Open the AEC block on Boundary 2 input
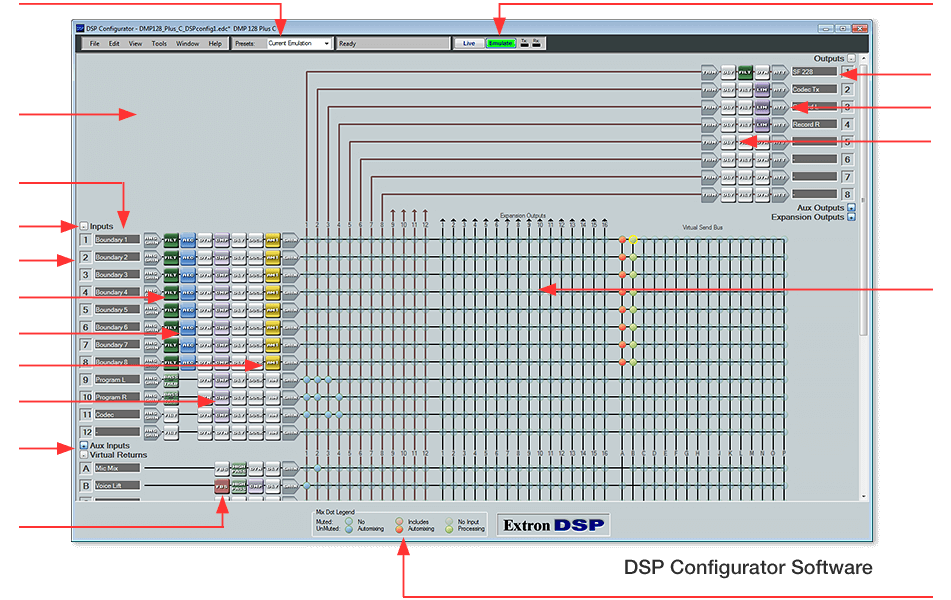951x600 pixels. point(187,257)
